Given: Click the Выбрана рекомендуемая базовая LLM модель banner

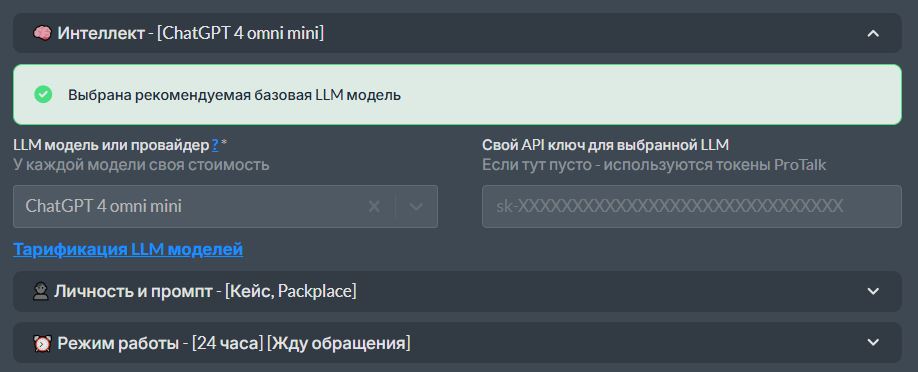Looking at the screenshot, I should tap(457, 94).
